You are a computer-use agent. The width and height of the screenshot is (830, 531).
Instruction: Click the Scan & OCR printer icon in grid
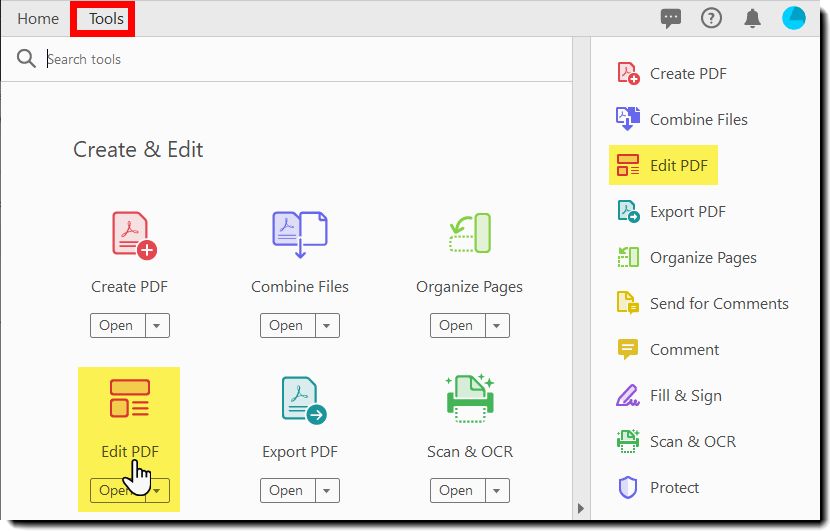[x=470, y=398]
